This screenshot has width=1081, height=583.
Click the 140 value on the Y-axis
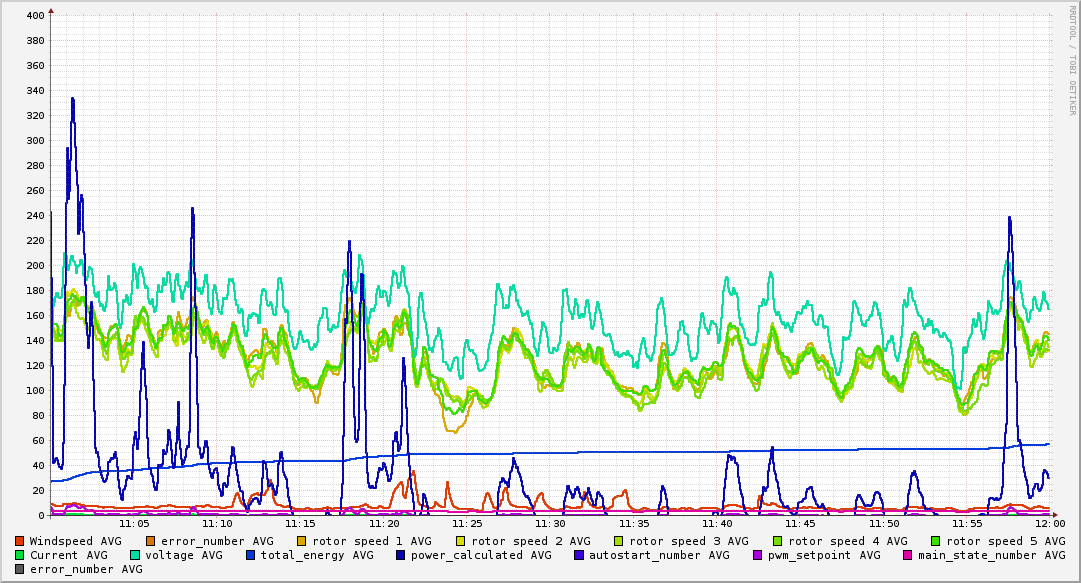pyautogui.click(x=35, y=340)
